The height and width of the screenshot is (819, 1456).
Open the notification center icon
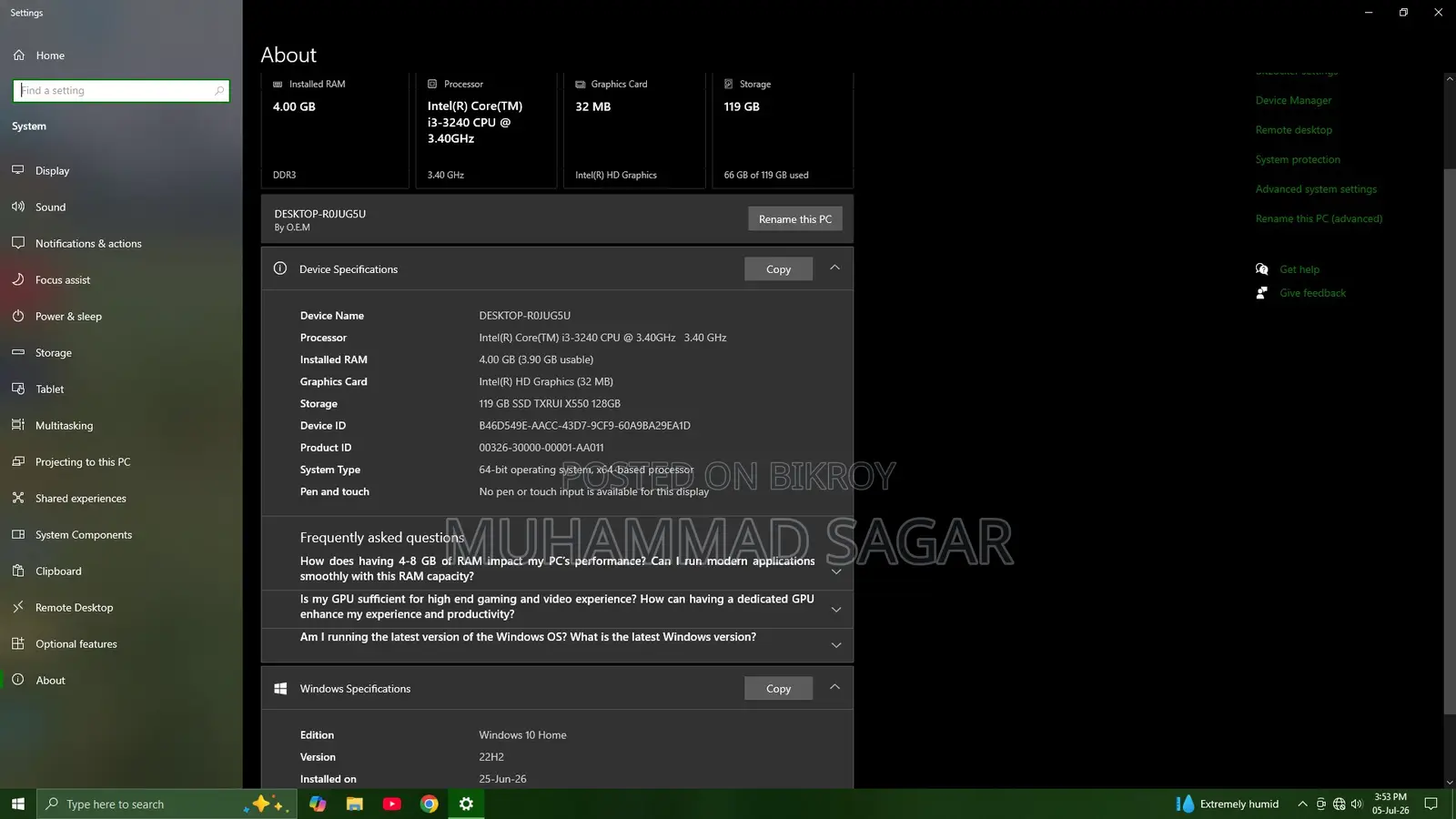(1431, 804)
